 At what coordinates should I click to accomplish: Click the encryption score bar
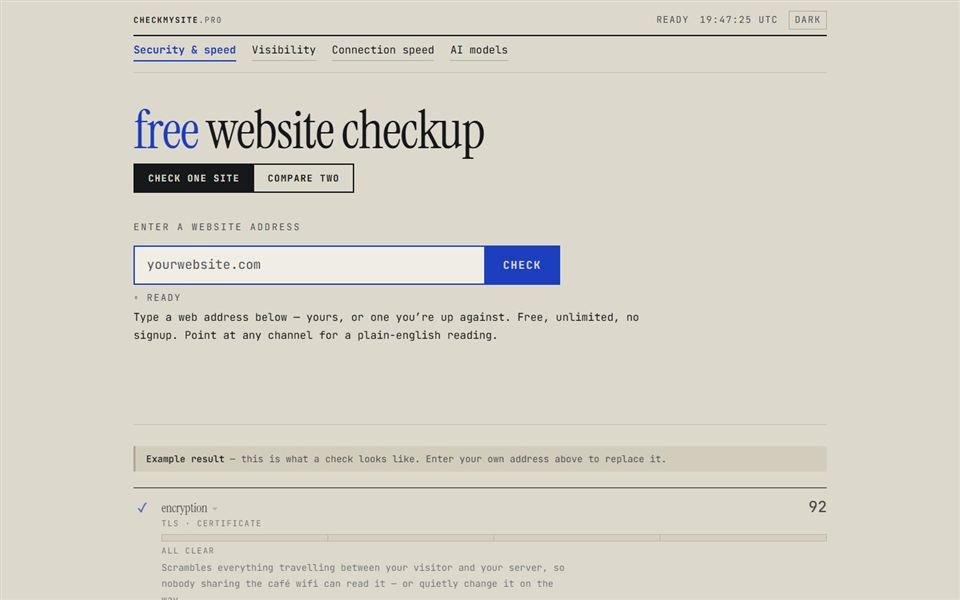pyautogui.click(x=493, y=538)
